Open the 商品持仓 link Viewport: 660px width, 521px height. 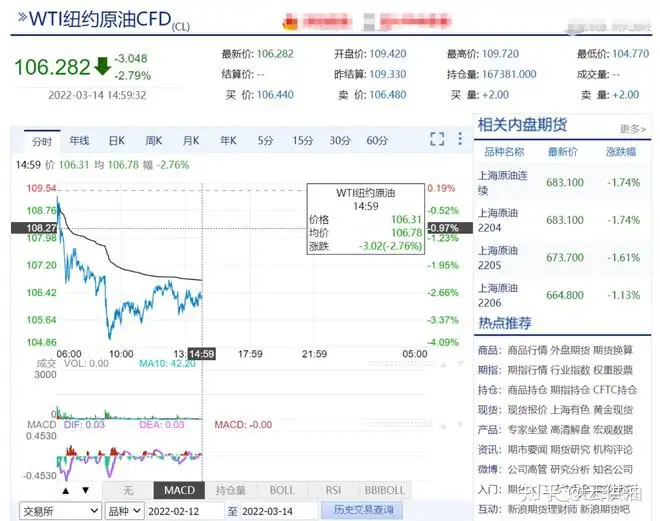[x=527, y=390]
